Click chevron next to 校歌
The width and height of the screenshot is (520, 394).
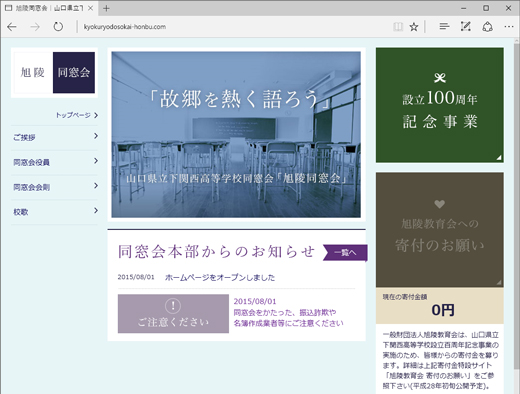point(96,210)
